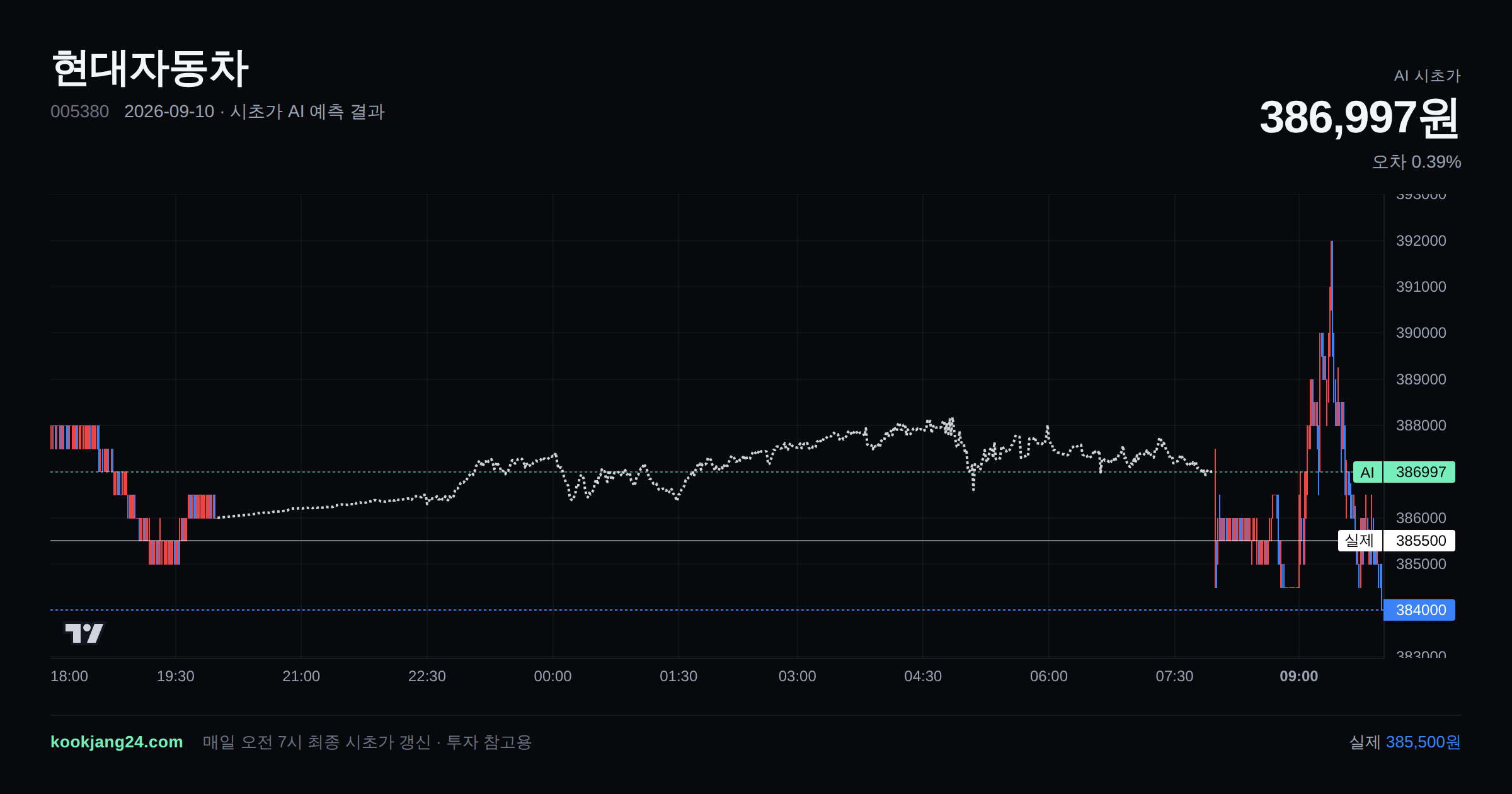Screen dimensions: 1512x794
Task: Click the 385000 price axis label
Action: tap(1421, 564)
